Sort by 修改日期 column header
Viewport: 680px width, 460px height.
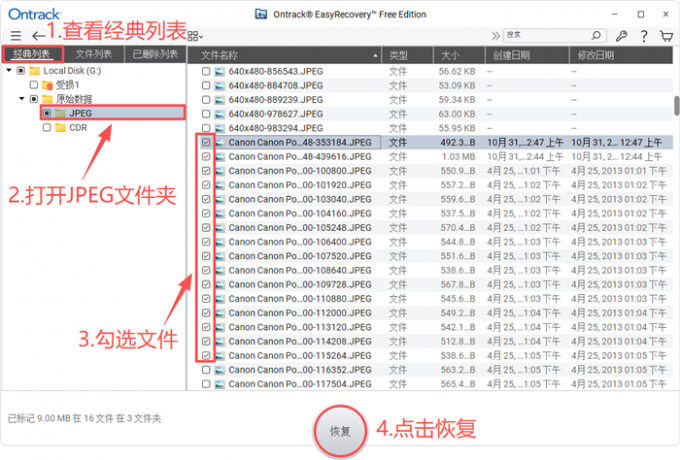click(x=621, y=55)
